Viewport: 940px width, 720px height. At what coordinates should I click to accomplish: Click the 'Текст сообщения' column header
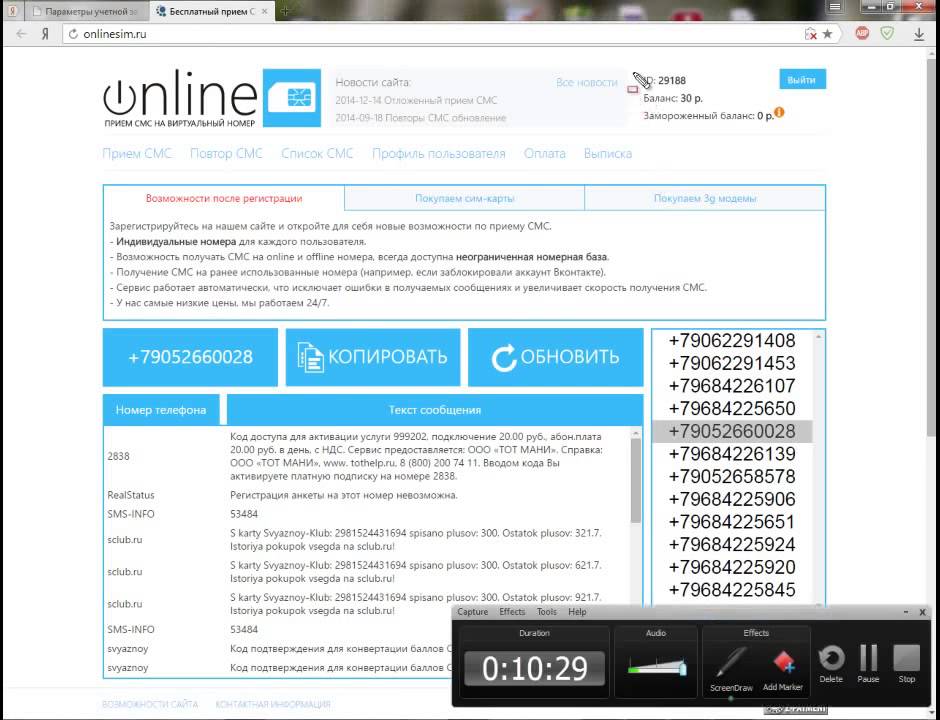[x=435, y=410]
